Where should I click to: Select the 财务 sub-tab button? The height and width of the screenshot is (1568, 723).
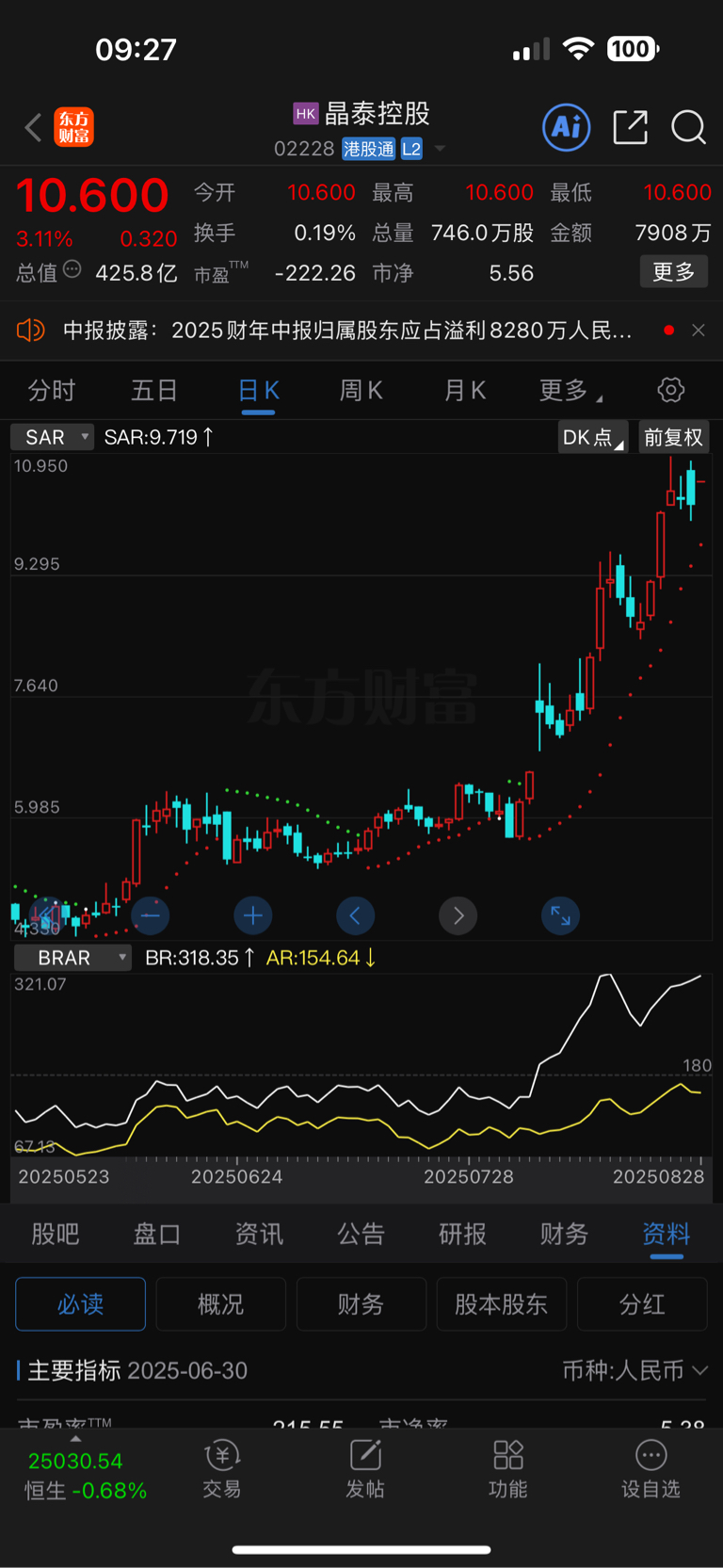[x=361, y=1303]
